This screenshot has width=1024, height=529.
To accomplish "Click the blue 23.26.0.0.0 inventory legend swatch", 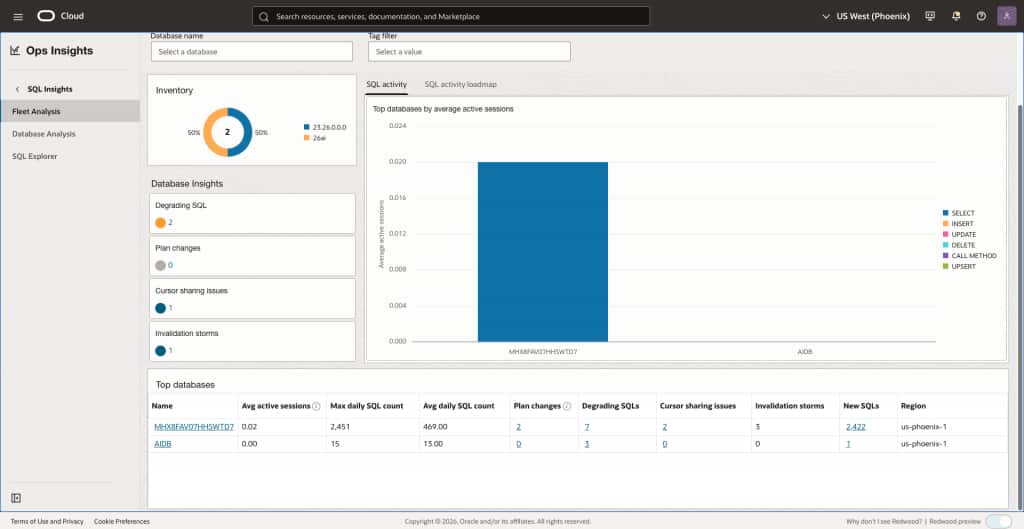I will pos(306,127).
